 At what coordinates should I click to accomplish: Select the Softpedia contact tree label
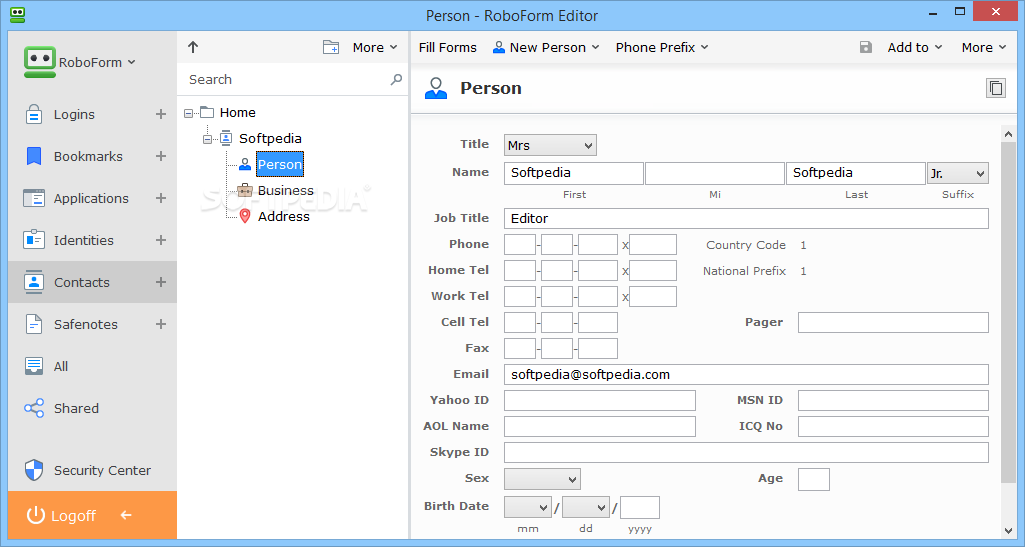point(270,139)
